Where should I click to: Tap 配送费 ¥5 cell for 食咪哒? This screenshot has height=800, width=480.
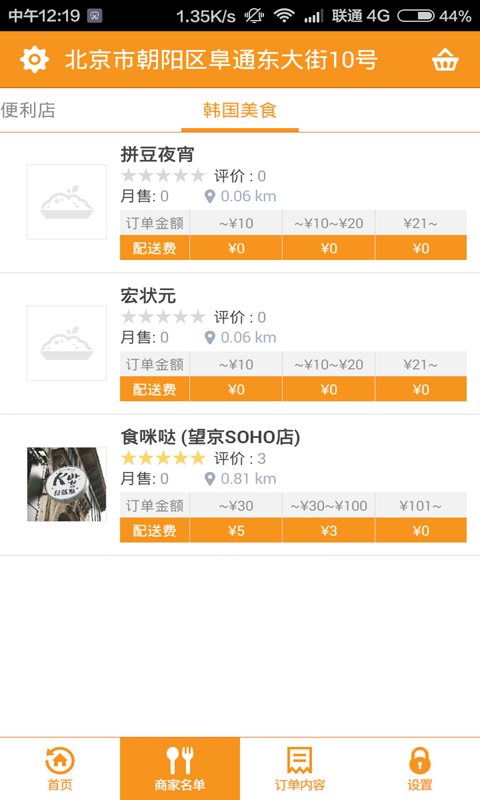coord(236,531)
